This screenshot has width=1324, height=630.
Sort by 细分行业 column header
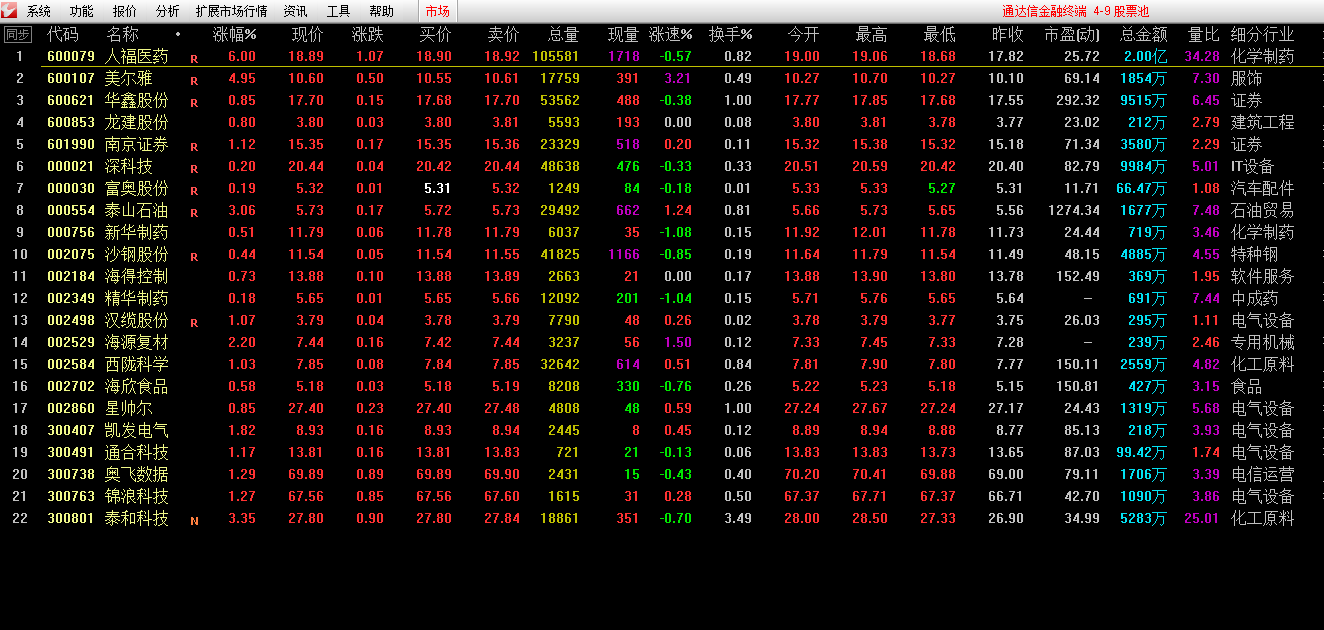pyautogui.click(x=1262, y=35)
